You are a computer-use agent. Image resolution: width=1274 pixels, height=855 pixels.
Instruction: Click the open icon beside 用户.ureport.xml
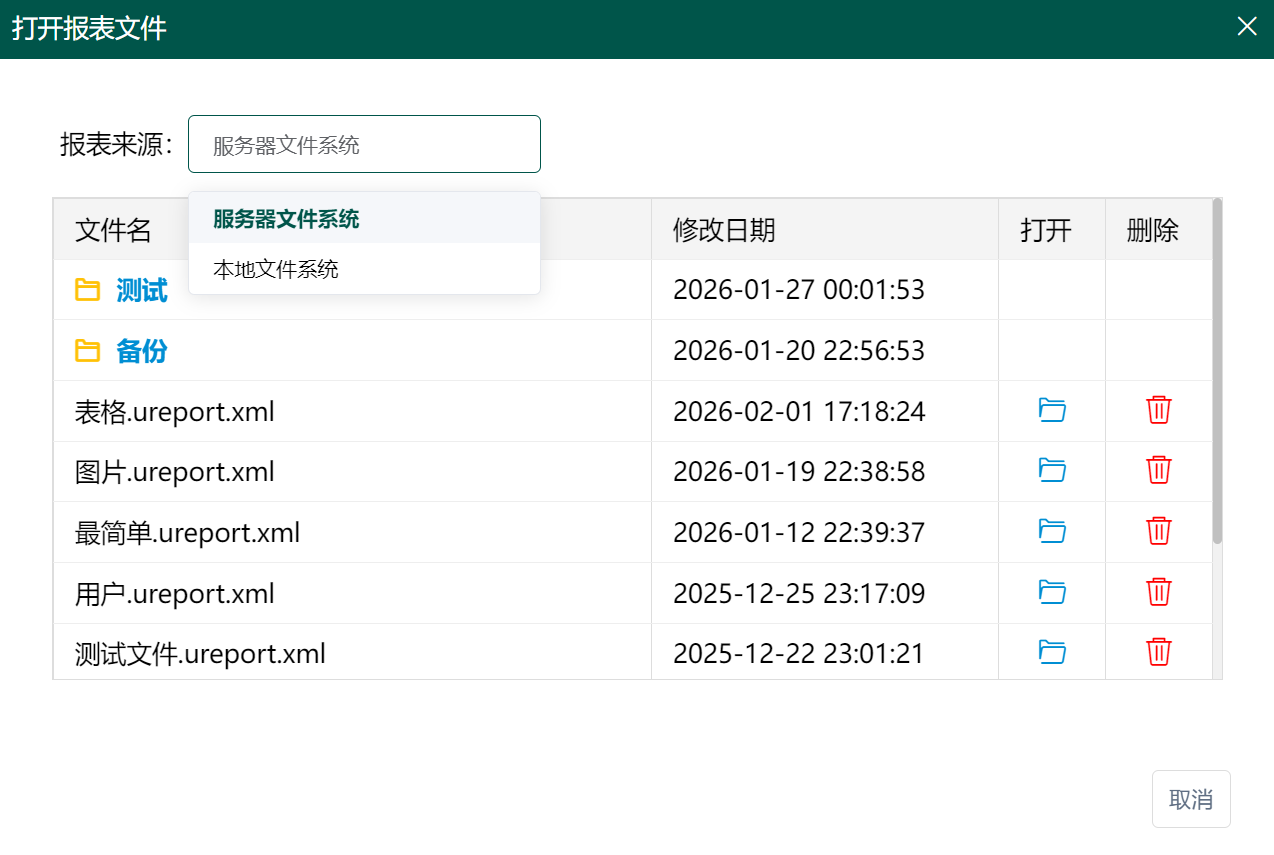click(1051, 592)
